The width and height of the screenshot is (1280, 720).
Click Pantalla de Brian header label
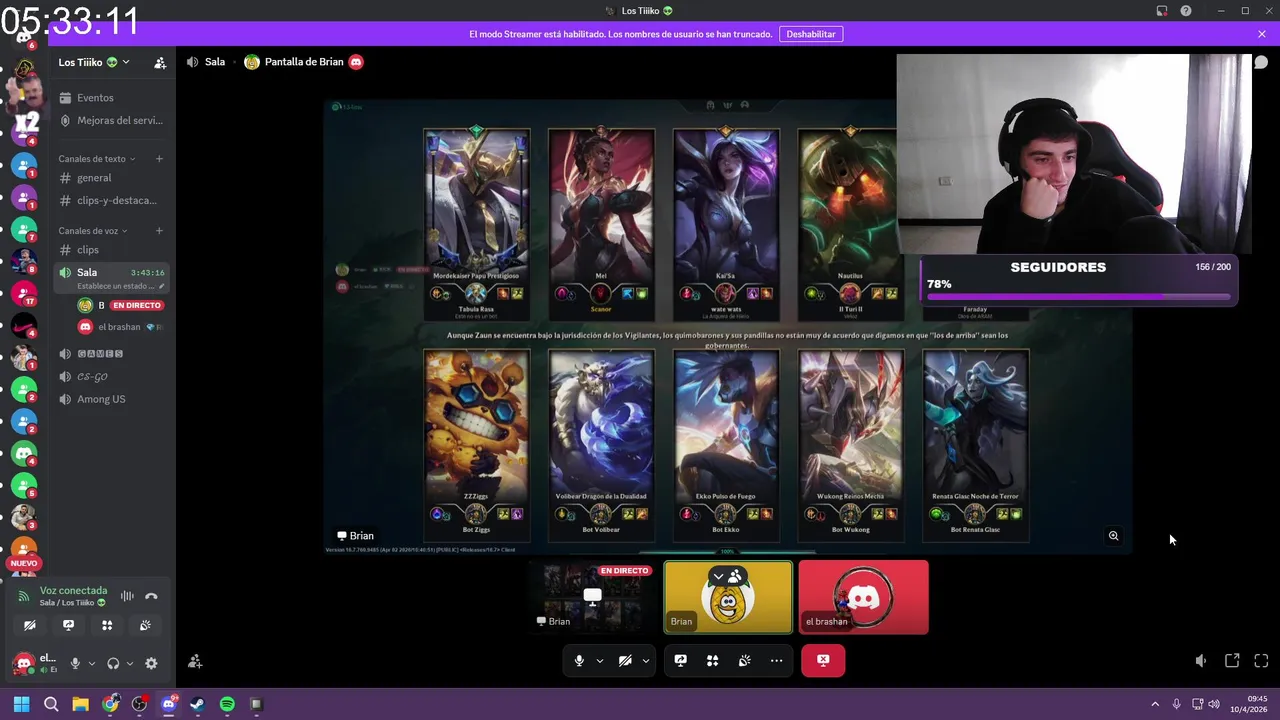304,62
